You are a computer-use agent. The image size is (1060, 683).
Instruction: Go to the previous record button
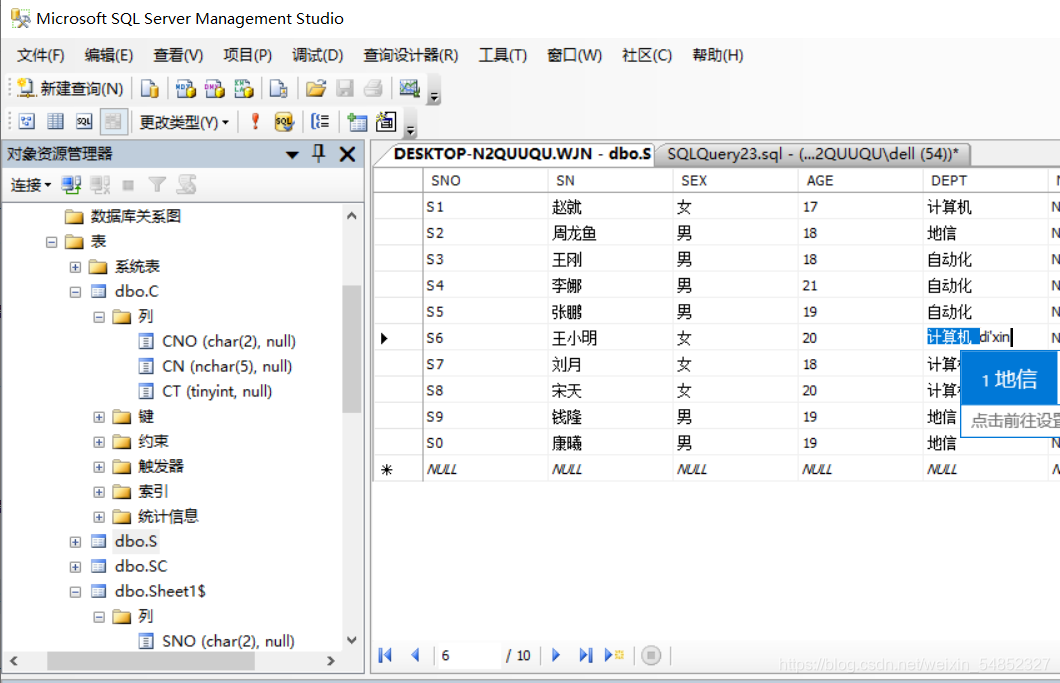pos(415,655)
